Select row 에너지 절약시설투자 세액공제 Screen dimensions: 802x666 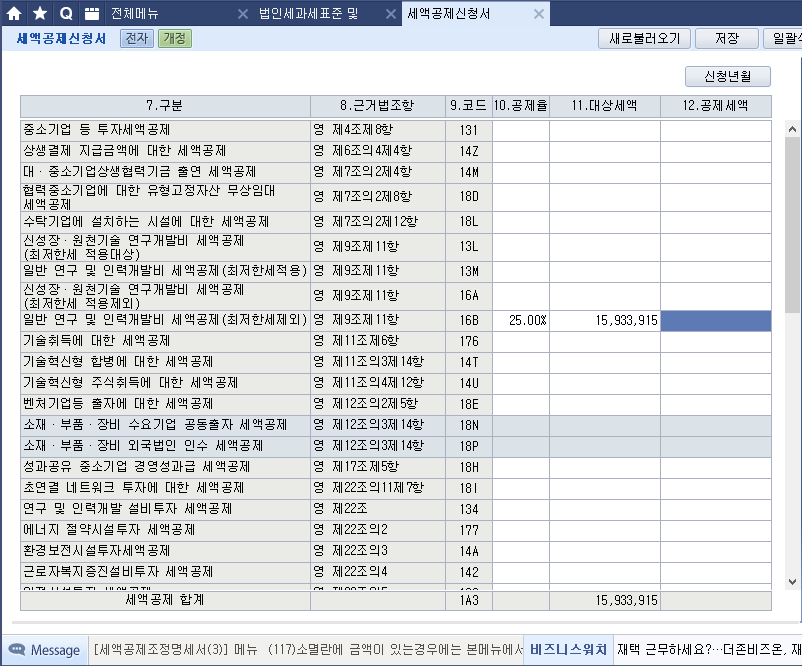(395, 530)
